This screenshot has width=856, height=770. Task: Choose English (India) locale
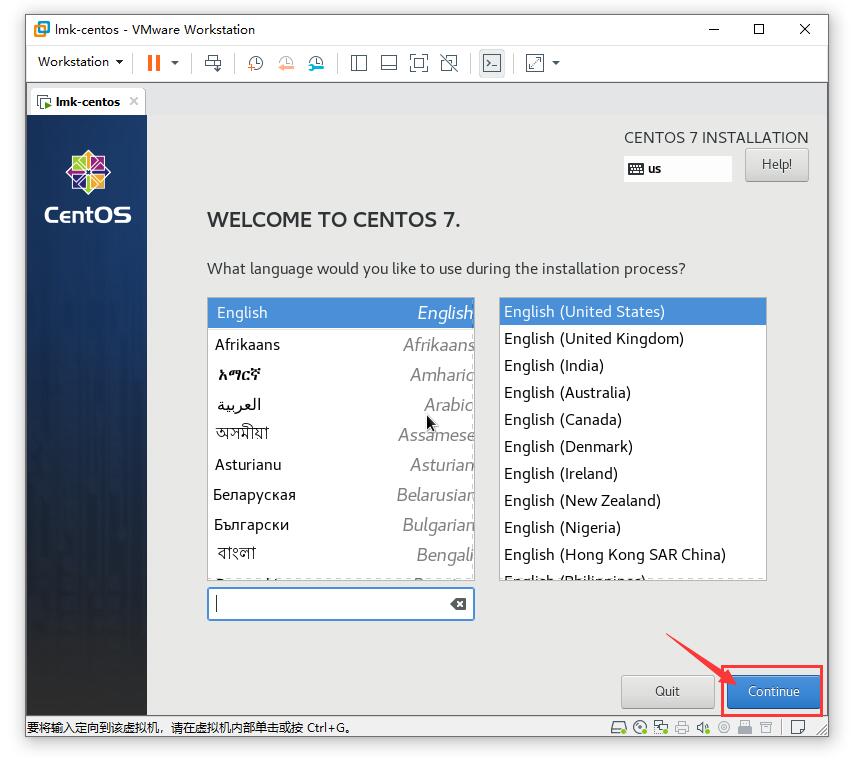click(x=633, y=366)
